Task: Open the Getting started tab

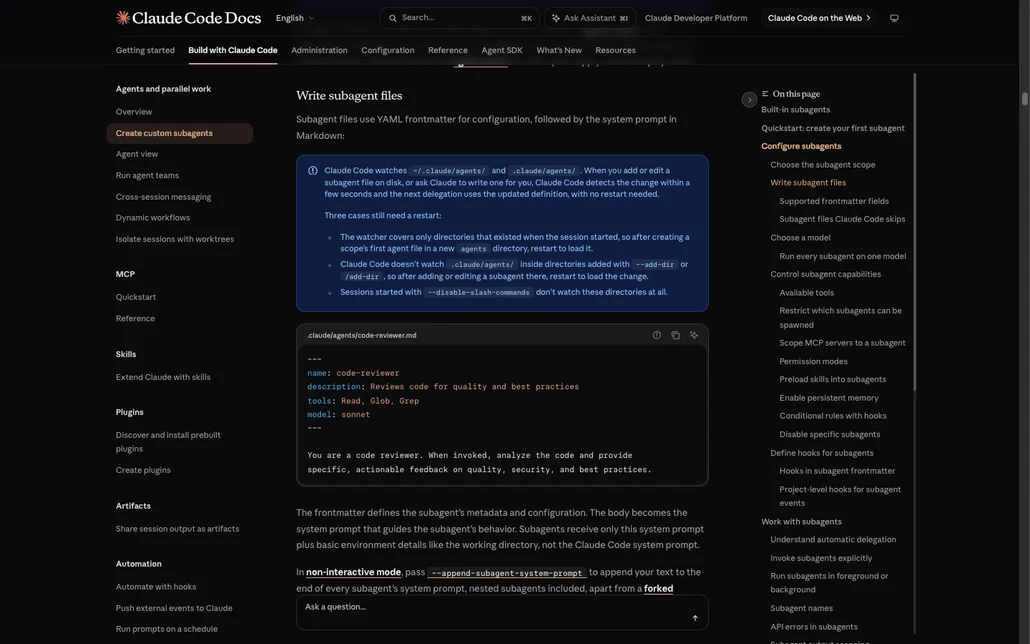Action: [x=145, y=50]
